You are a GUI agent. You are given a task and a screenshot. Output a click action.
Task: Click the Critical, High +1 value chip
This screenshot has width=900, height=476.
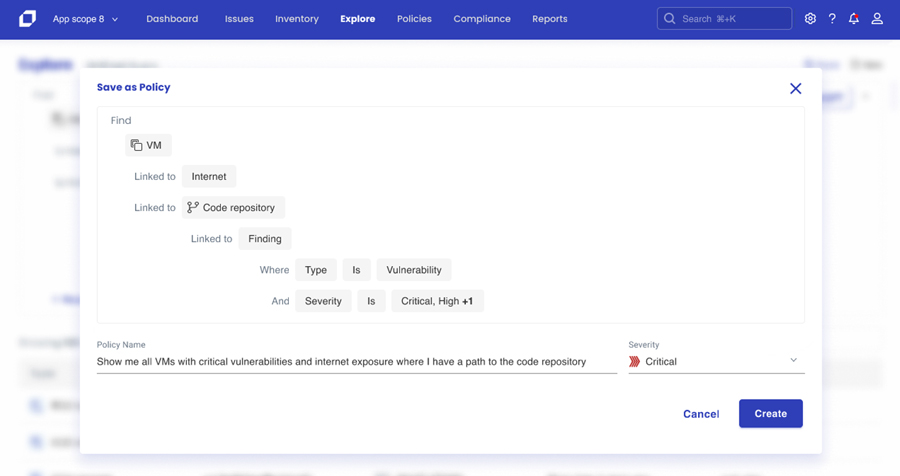point(437,301)
